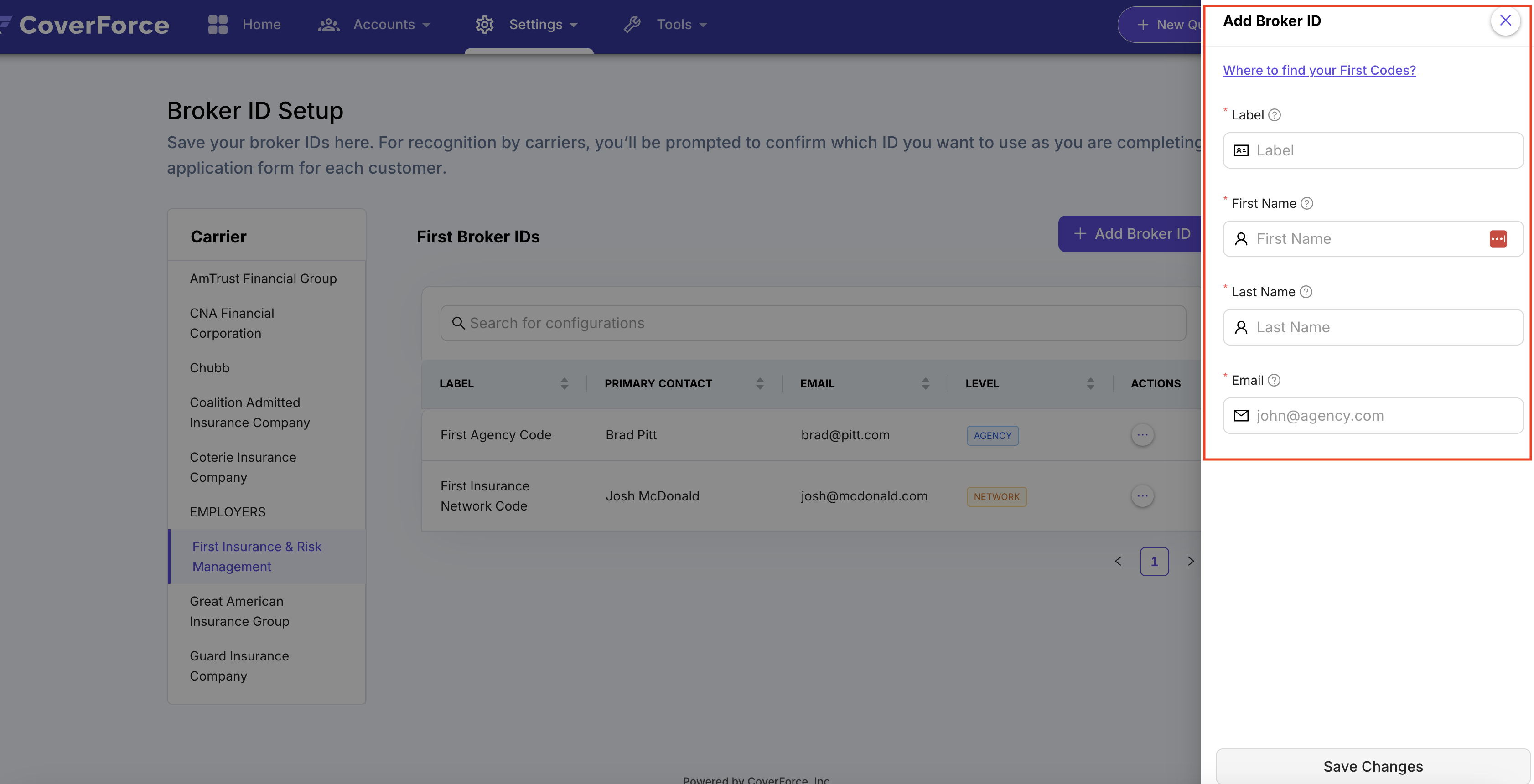Click the Home grid icon
1534x784 pixels.
[218, 25]
